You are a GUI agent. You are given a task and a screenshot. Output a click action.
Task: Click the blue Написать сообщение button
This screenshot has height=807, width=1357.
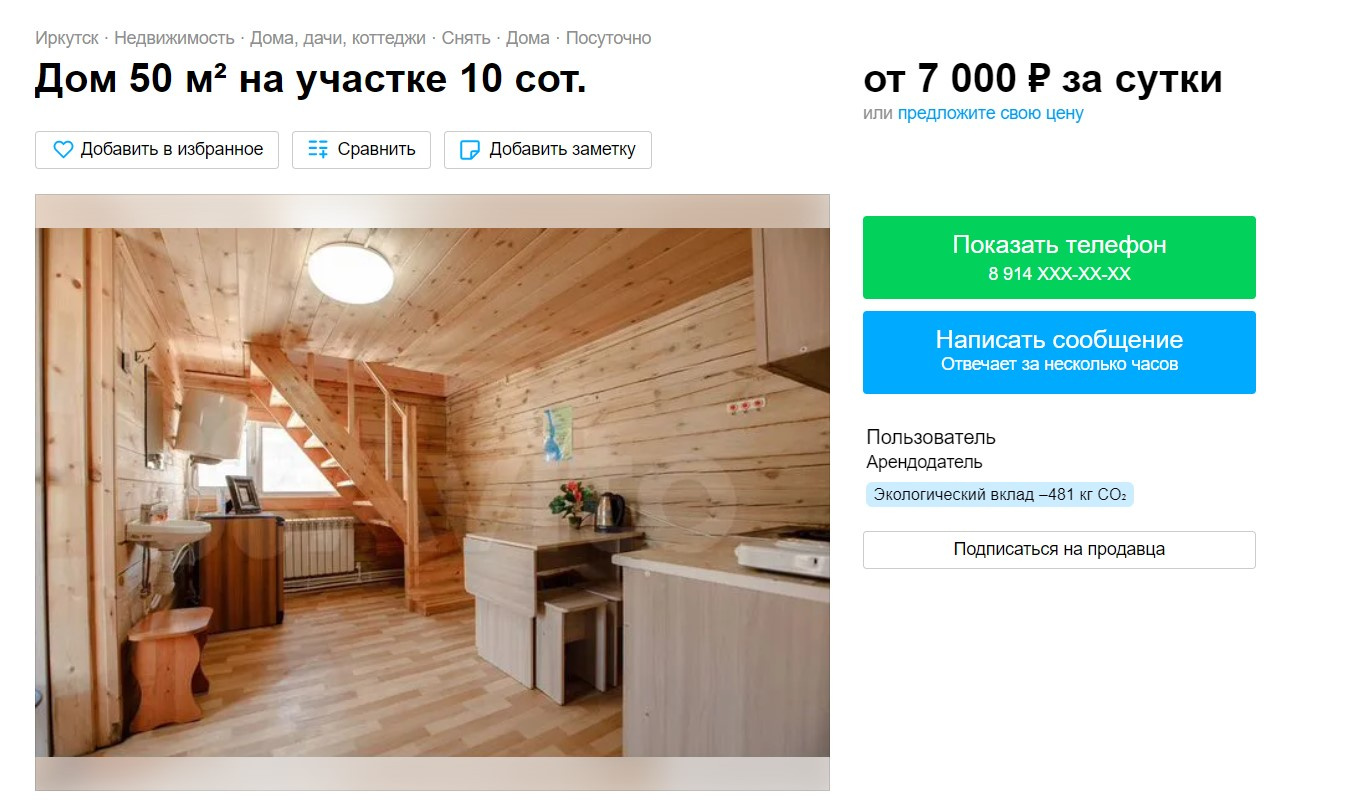point(1059,352)
